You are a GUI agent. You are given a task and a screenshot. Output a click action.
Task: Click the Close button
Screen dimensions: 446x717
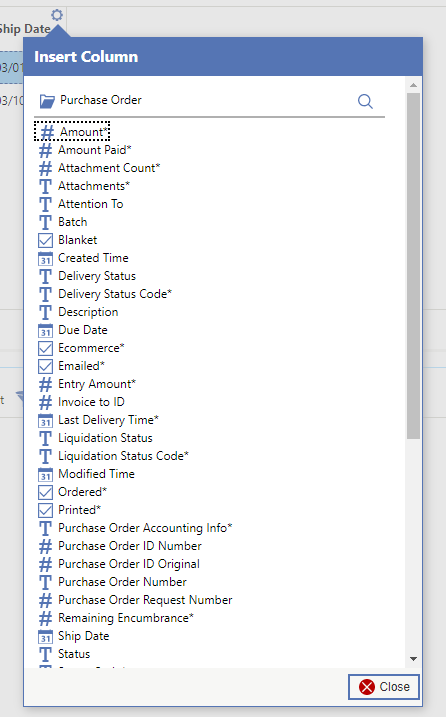(384, 687)
